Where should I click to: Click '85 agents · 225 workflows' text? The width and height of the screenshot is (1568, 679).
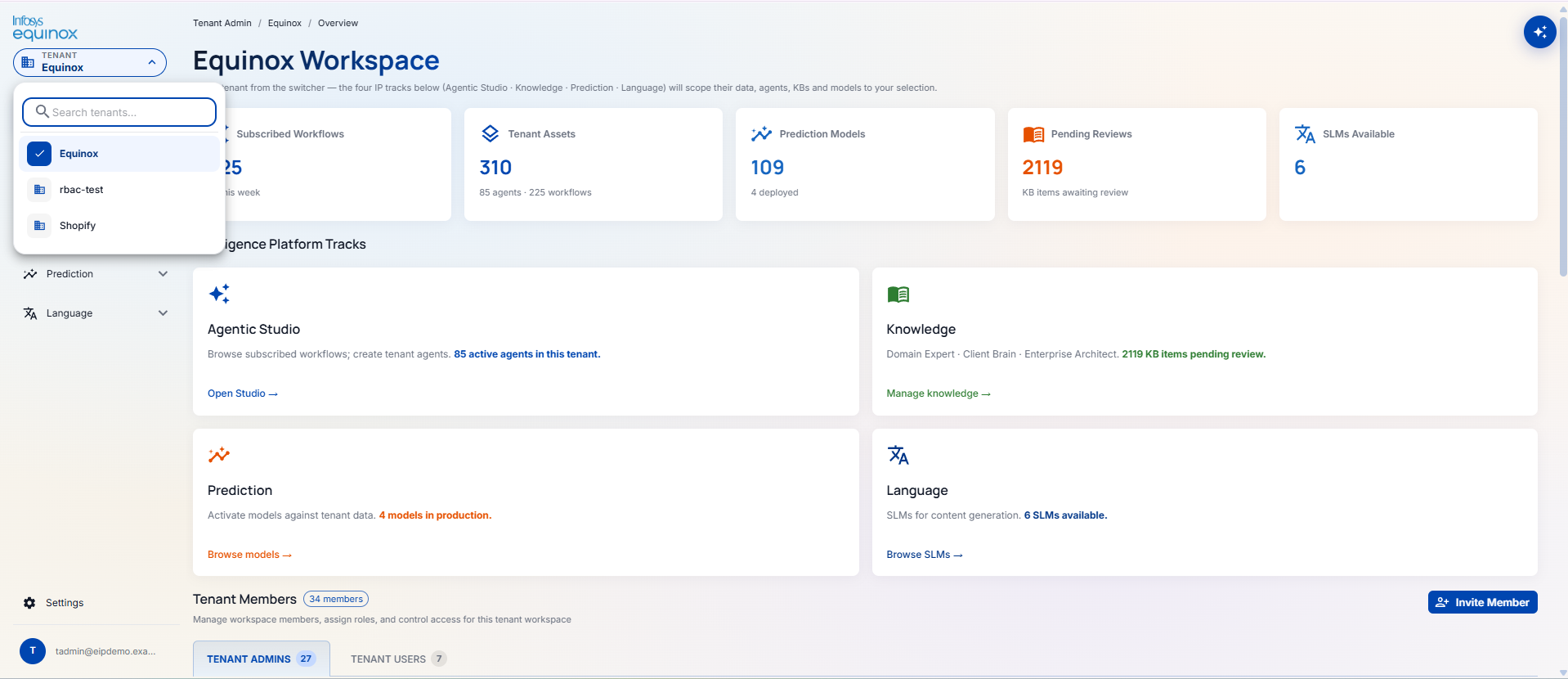click(x=535, y=192)
